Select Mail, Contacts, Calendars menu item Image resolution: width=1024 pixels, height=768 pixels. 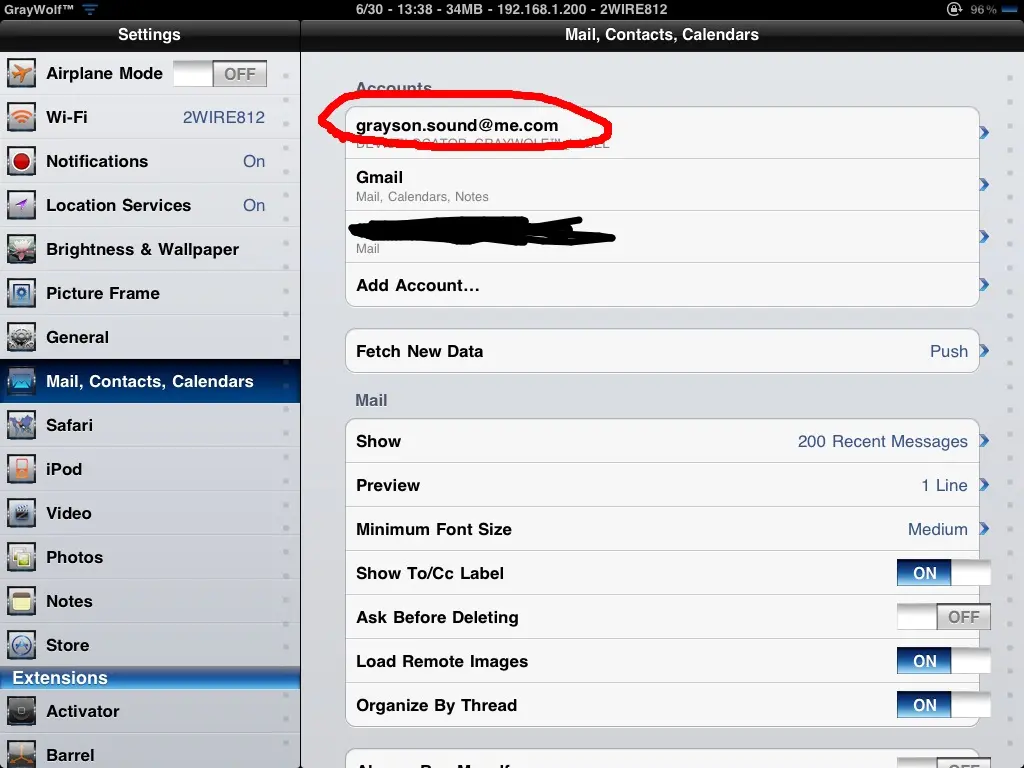pos(150,382)
